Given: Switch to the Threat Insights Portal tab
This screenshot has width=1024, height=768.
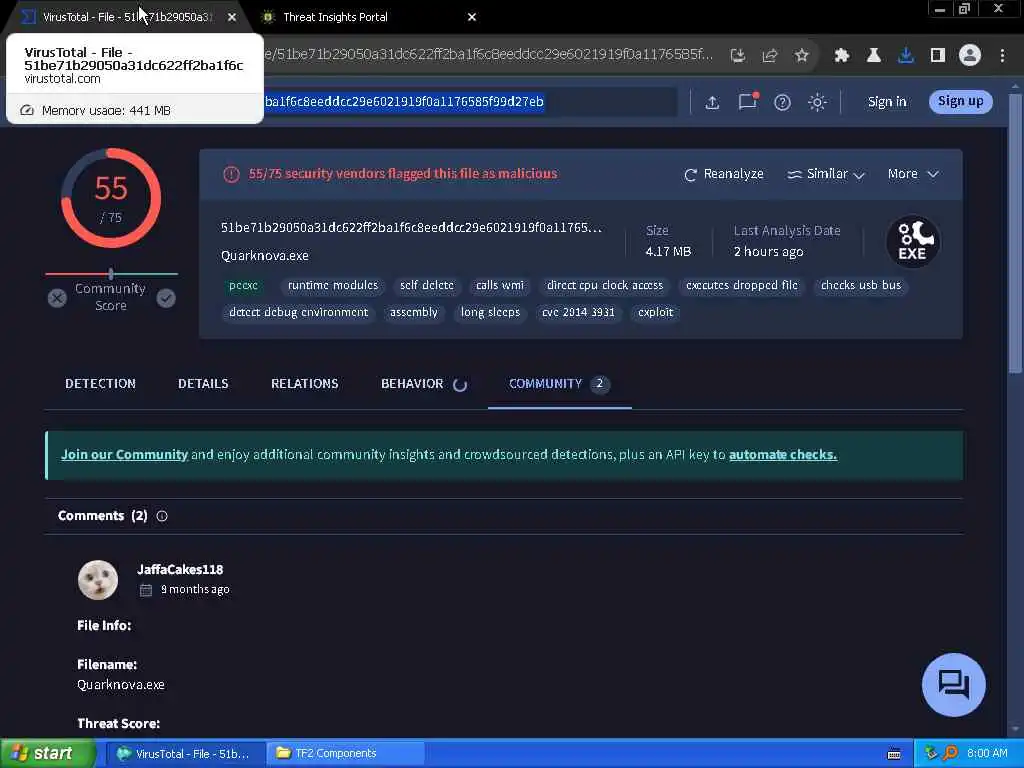Looking at the screenshot, I should (x=366, y=17).
